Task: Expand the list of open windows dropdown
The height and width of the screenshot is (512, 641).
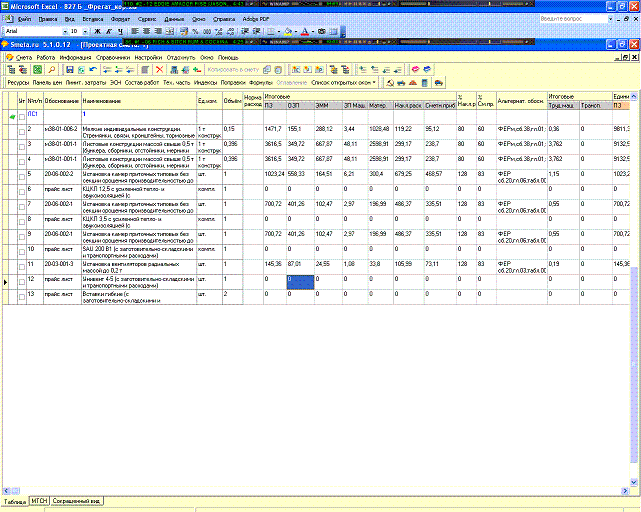Action: 376,83
